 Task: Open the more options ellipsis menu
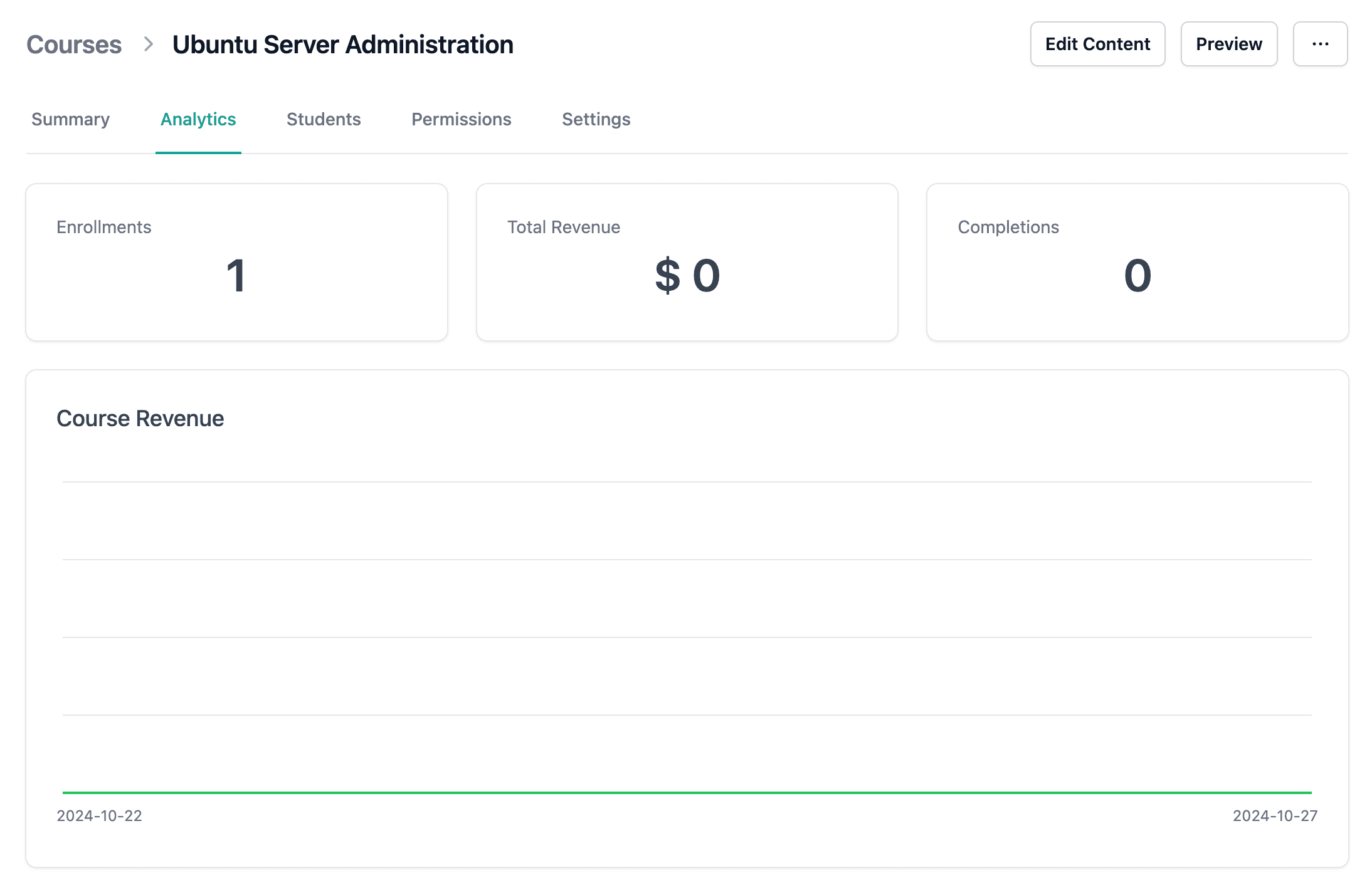click(x=1320, y=44)
